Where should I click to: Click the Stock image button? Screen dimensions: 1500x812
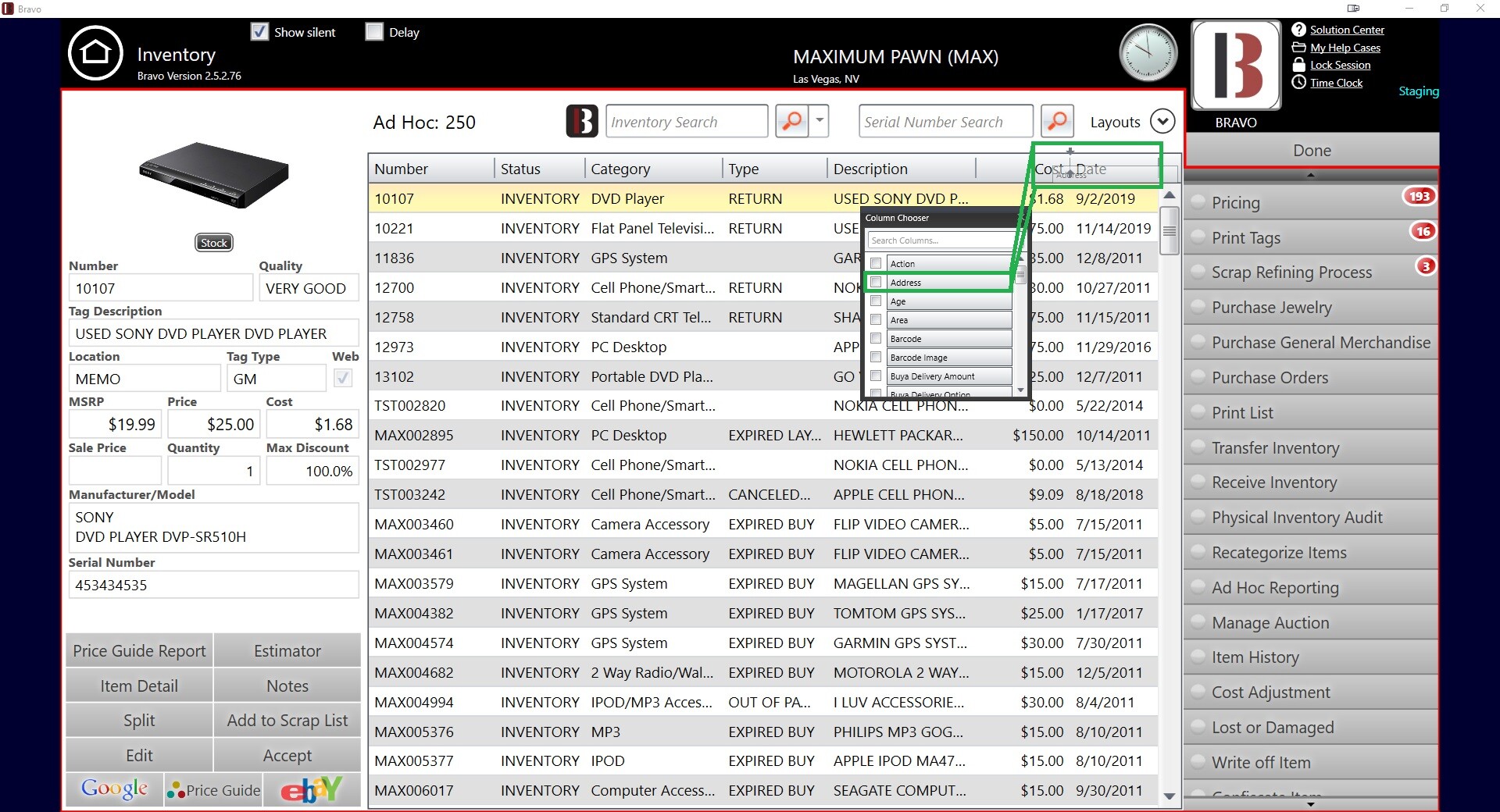point(214,243)
